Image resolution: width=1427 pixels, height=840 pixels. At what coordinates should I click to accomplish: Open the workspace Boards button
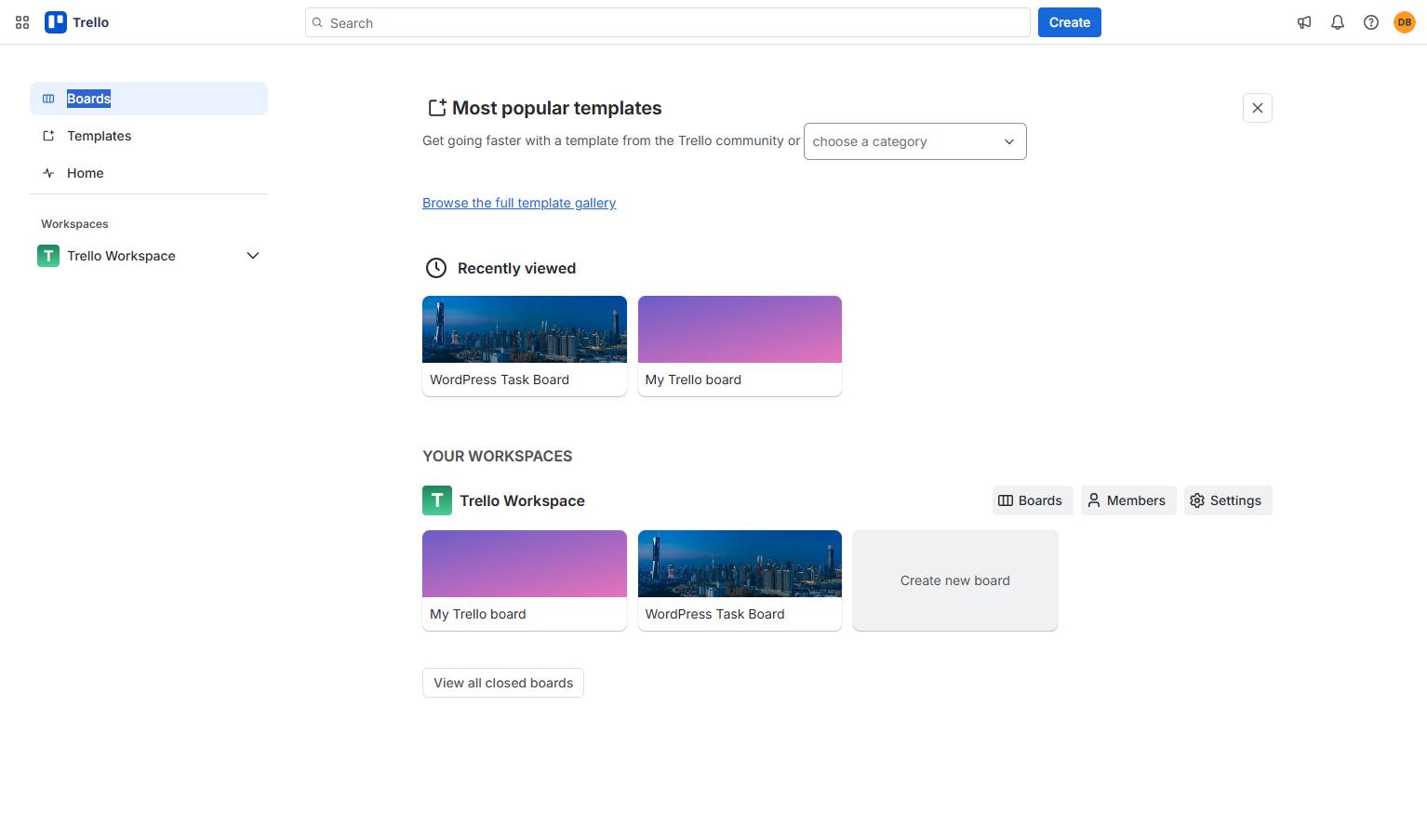[x=1031, y=500]
